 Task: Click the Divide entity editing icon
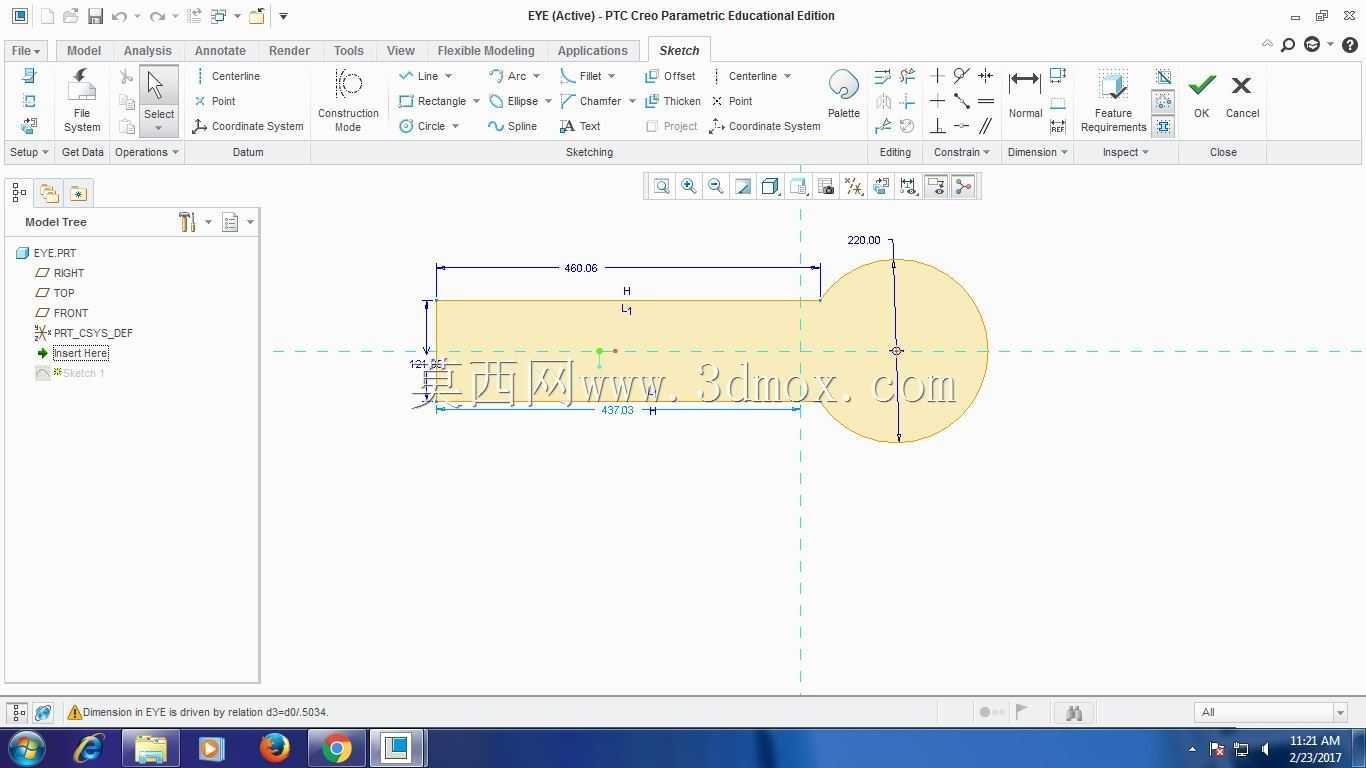883,126
